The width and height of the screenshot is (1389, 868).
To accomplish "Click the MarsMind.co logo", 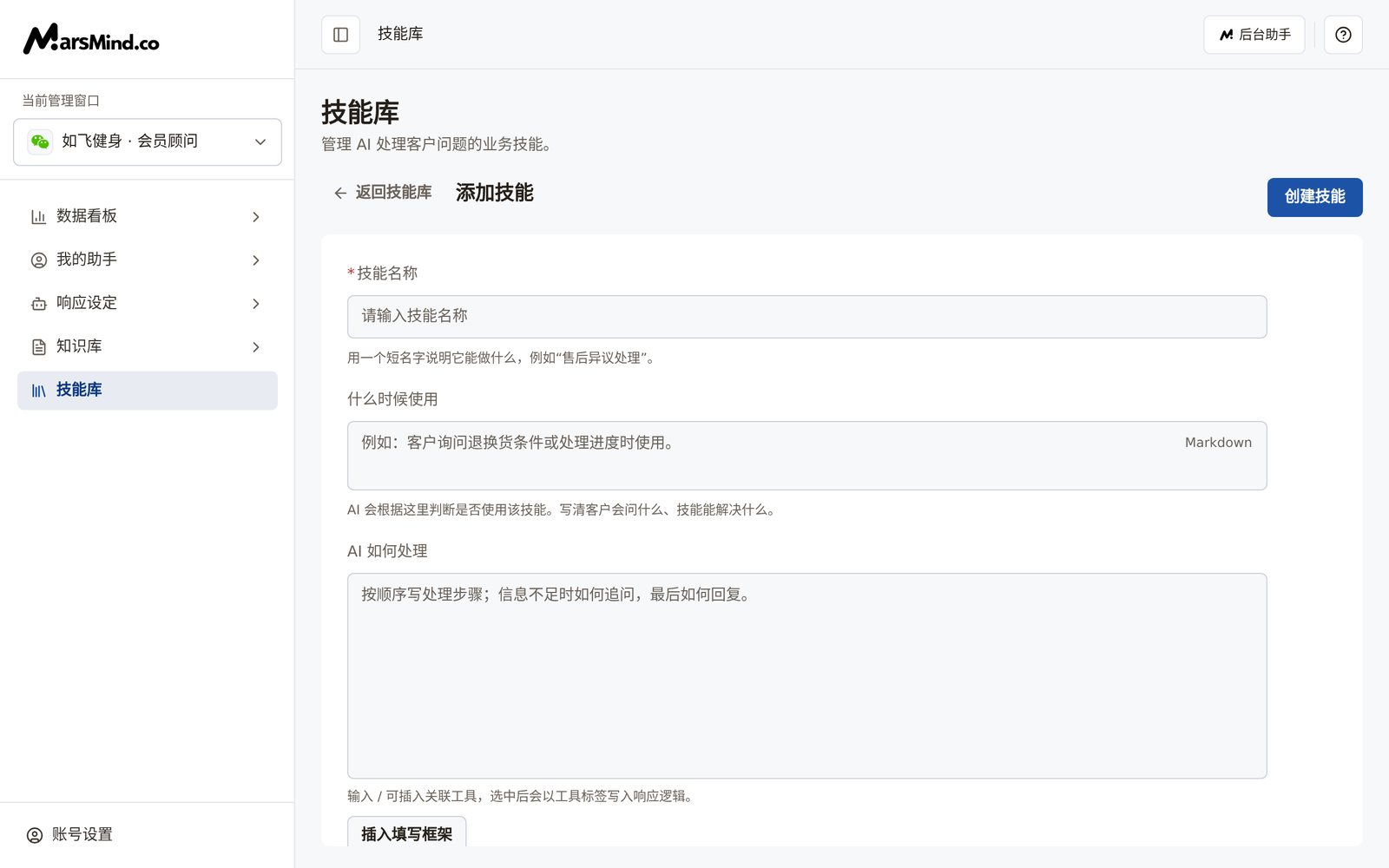I will coord(91,39).
